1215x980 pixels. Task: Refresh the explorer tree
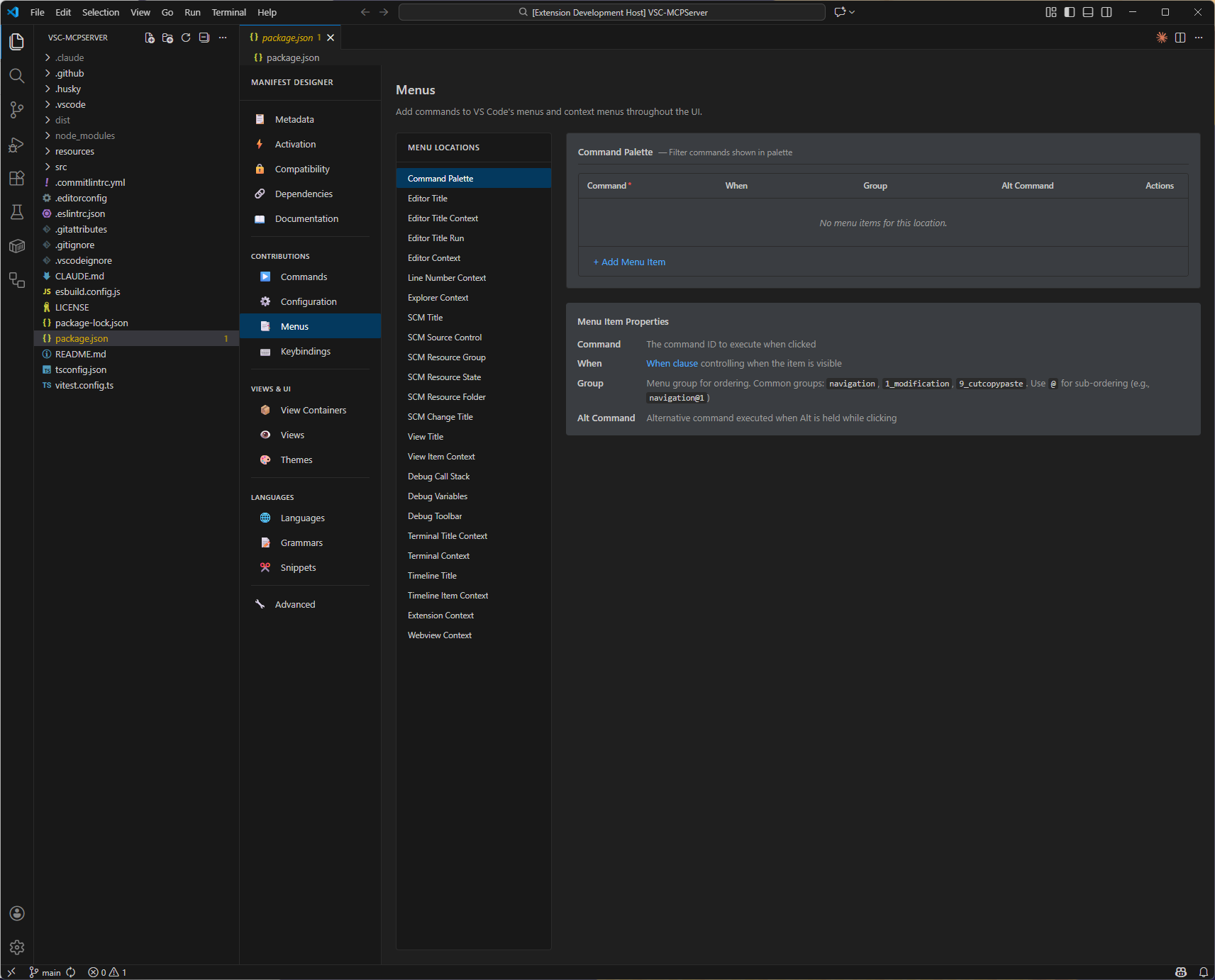coord(186,38)
